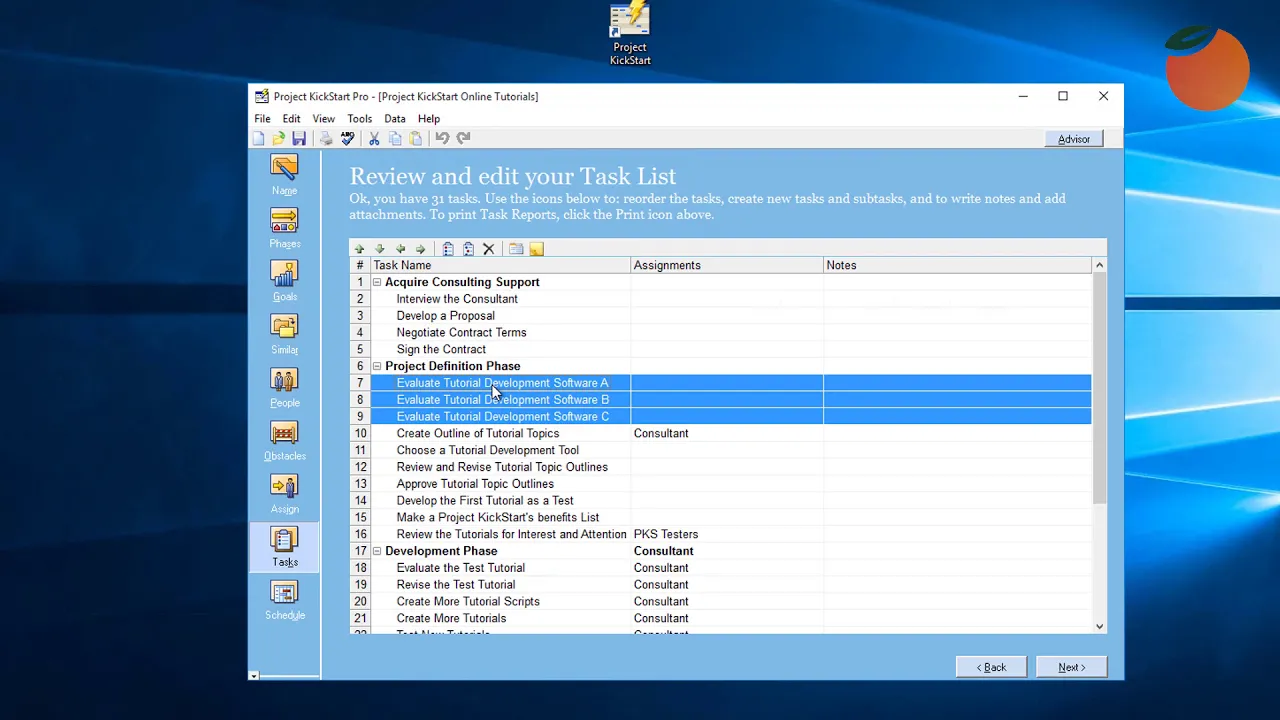Viewport: 1280px width, 720px height.
Task: Select task Develop a Proposal
Action: (x=445, y=316)
